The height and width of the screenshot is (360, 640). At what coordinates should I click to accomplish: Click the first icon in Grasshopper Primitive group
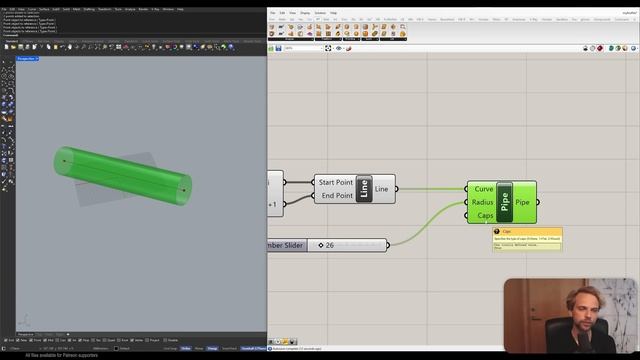coord(347,27)
